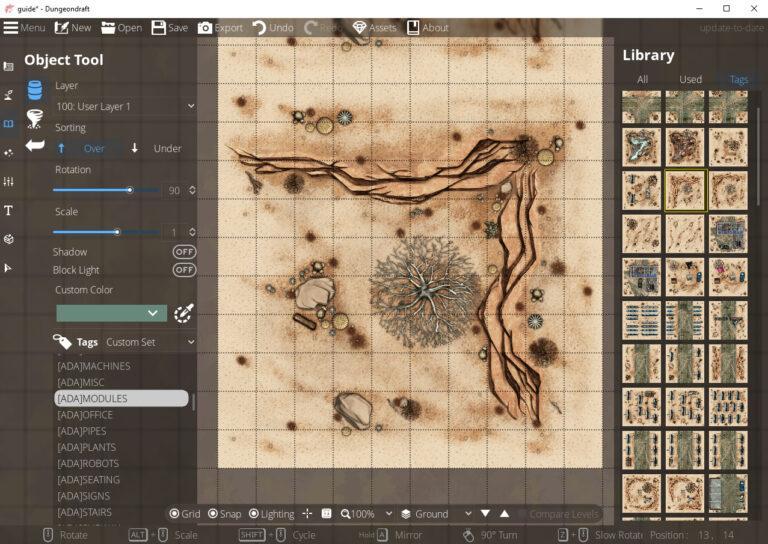Image resolution: width=768 pixels, height=544 pixels.
Task: Click the Undo button
Action: (x=273, y=28)
